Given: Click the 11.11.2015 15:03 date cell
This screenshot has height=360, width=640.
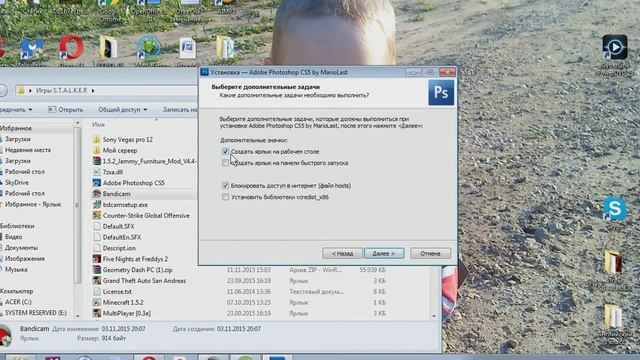Looking at the screenshot, I should point(249,270).
